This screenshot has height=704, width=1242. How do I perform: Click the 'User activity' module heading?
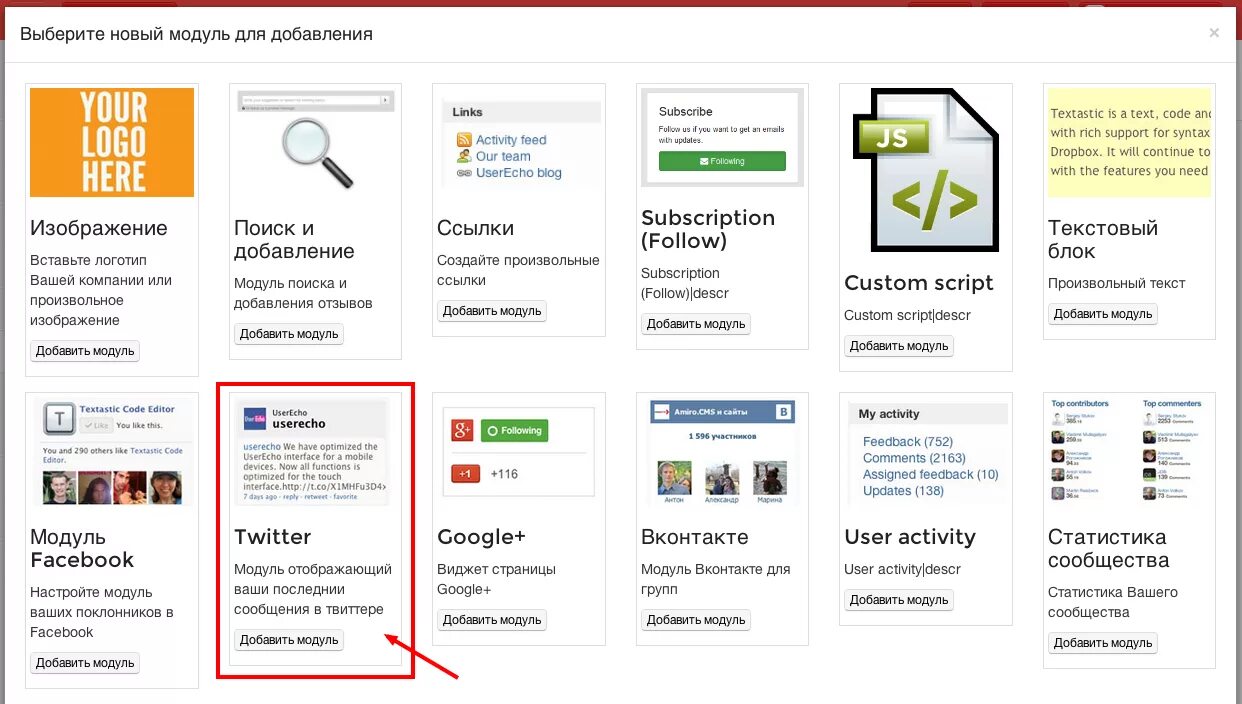pyautogui.click(x=910, y=537)
